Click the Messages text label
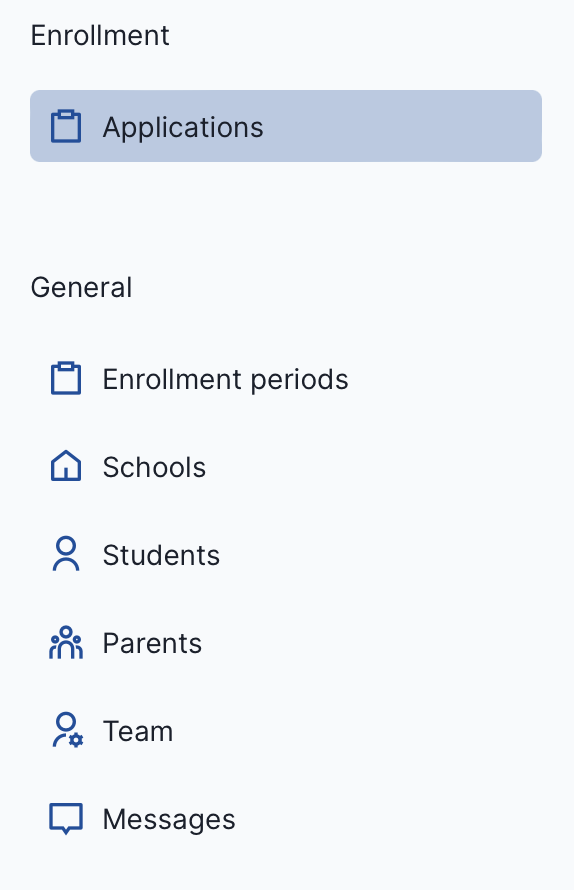 [169, 819]
